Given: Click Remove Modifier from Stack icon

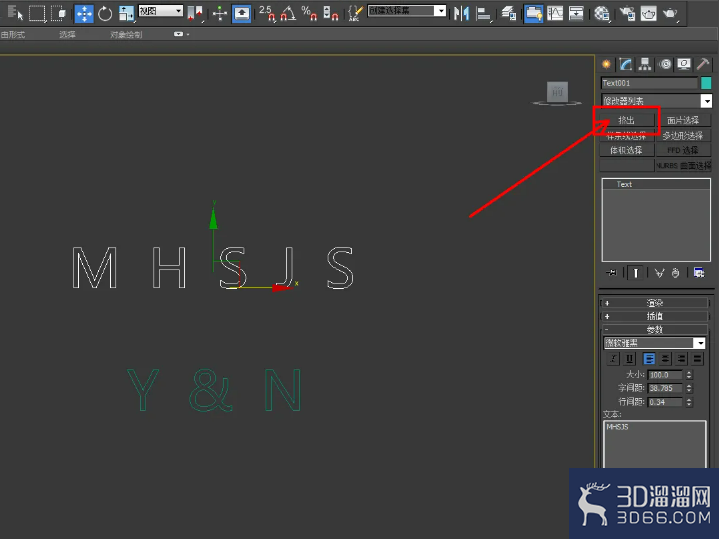Looking at the screenshot, I should pyautogui.click(x=675, y=273).
